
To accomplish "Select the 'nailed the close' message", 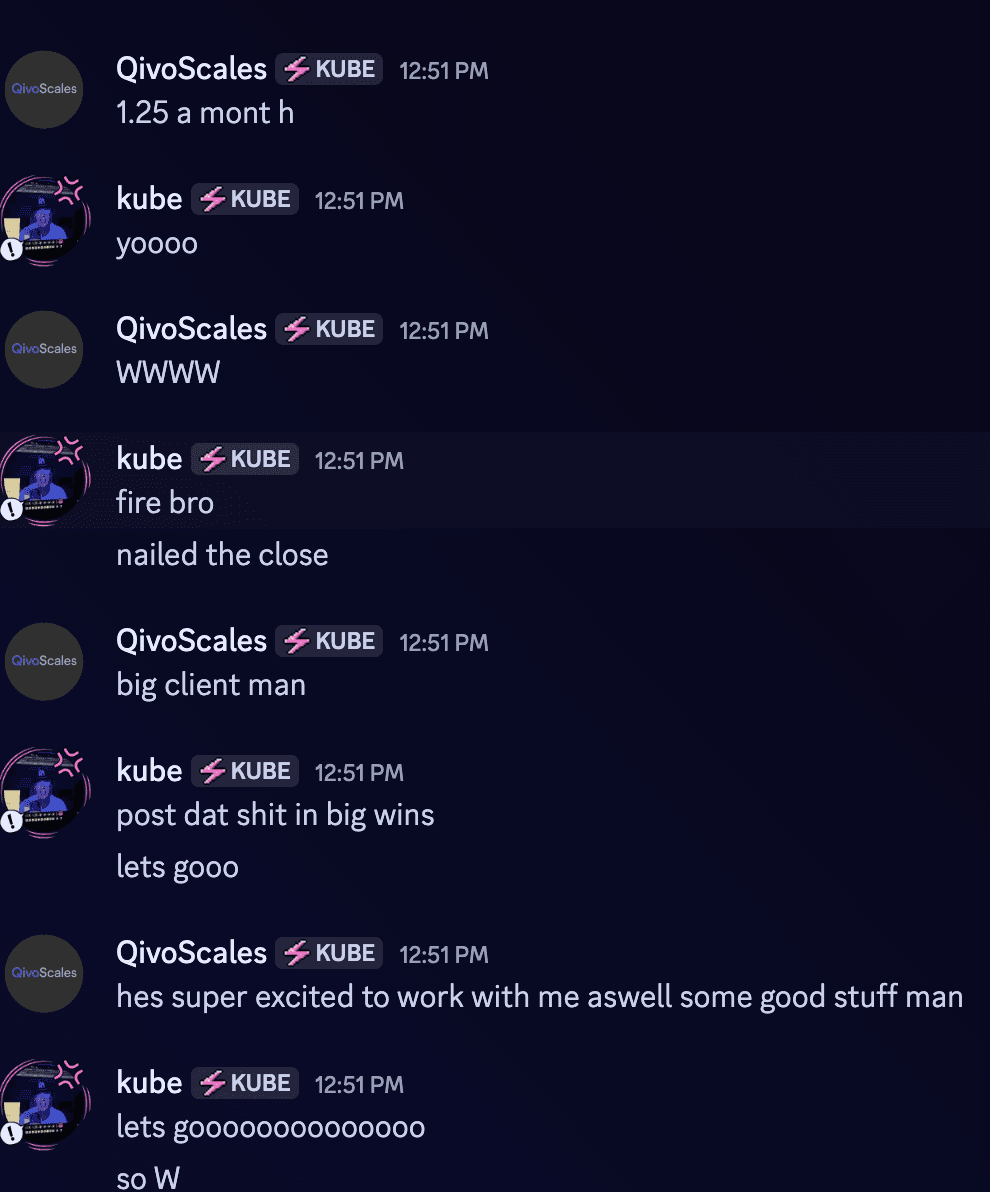I will (222, 555).
